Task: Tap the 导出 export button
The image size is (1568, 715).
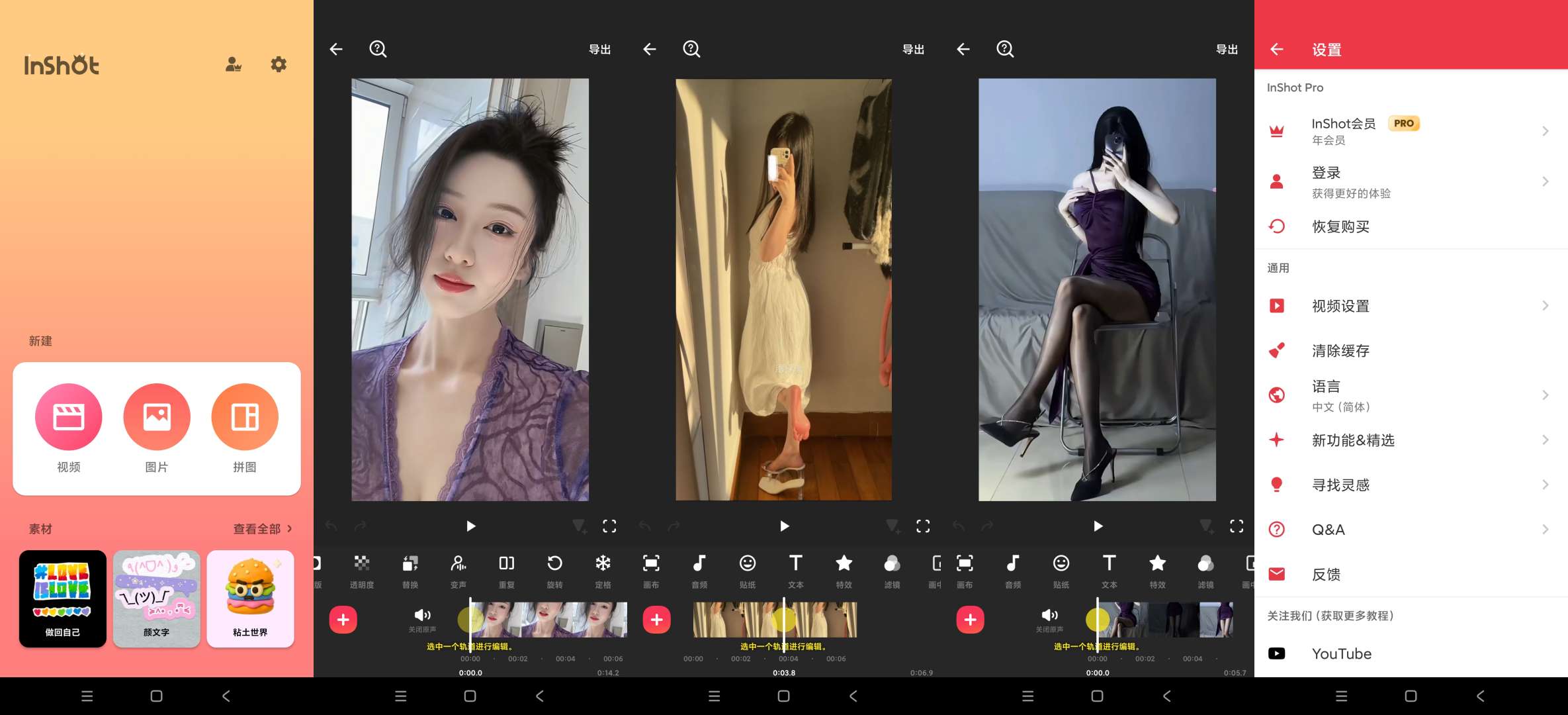Action: click(x=599, y=49)
